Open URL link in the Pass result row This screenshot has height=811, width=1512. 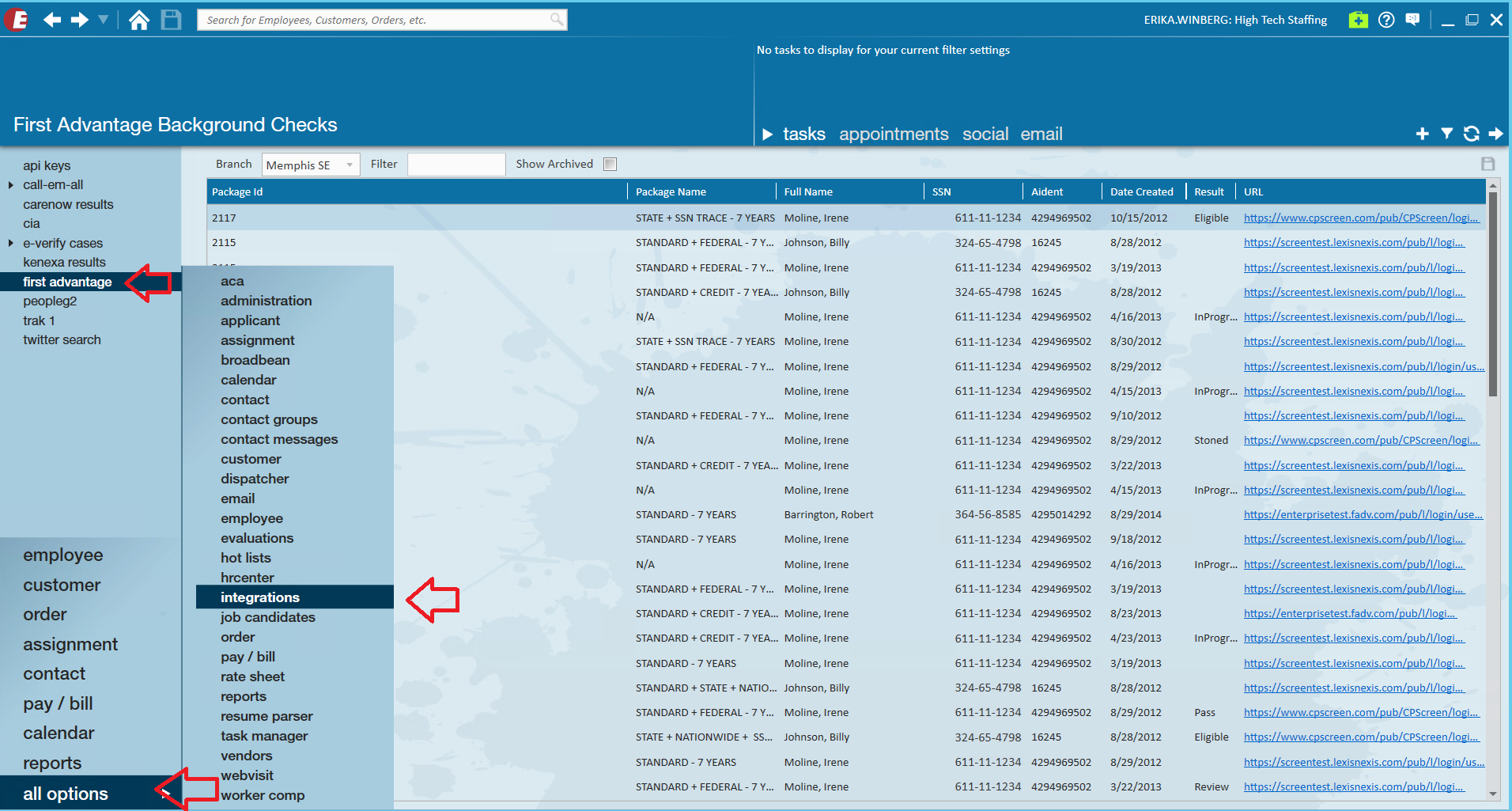click(x=1361, y=712)
